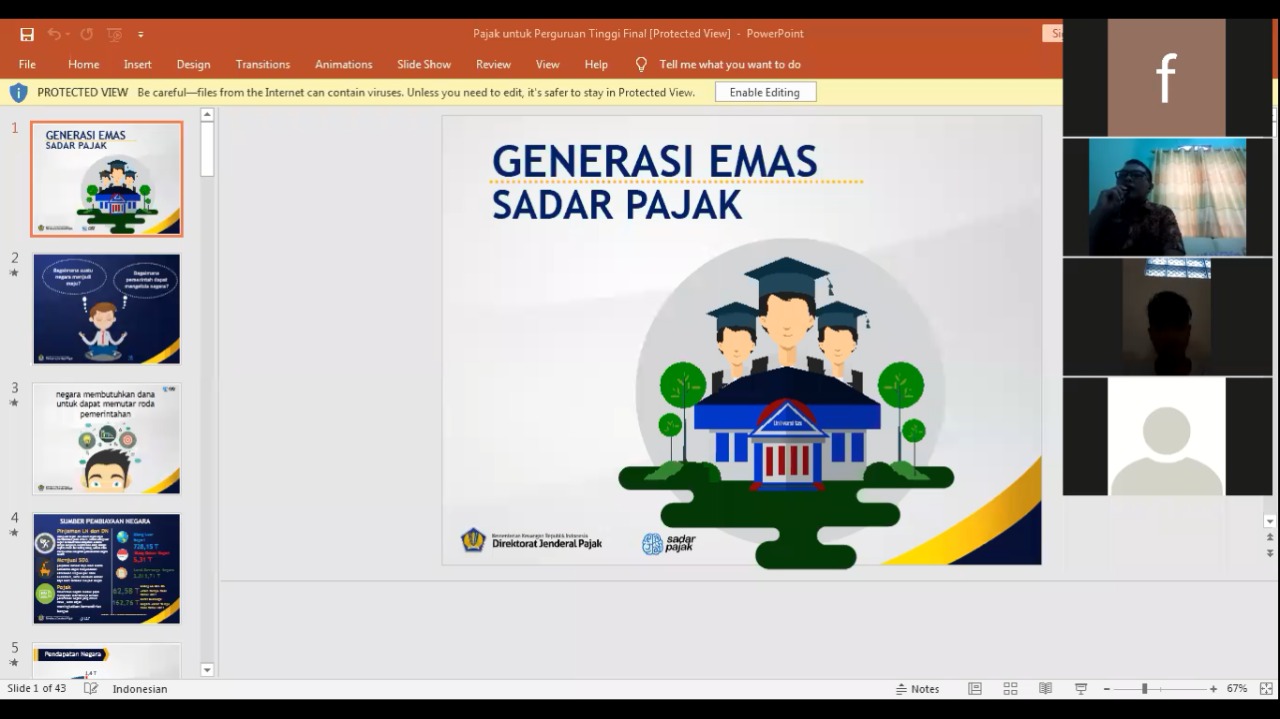This screenshot has height=719, width=1280.
Task: Click the zoom in plus button
Action: 1213,689
